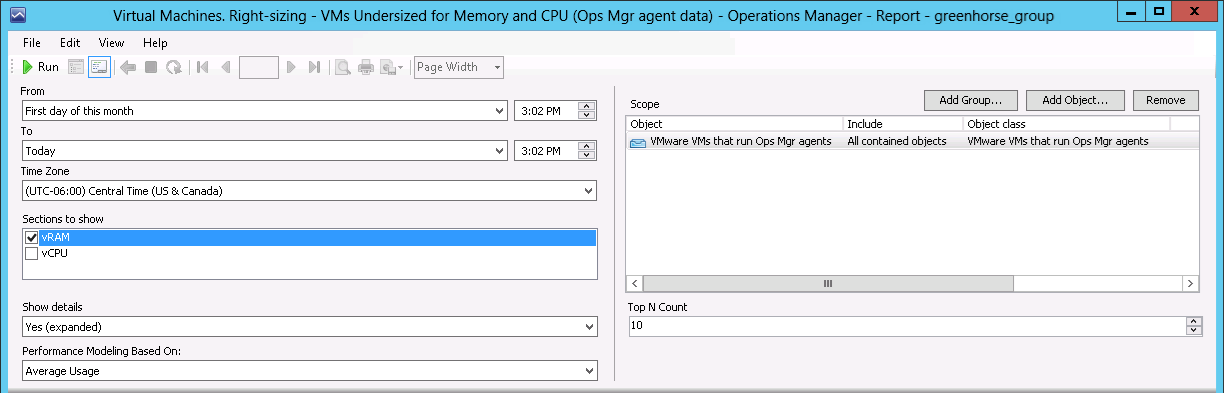Screen dimensions: 1224x393
Task: Open the View menu
Action: (x=112, y=43)
